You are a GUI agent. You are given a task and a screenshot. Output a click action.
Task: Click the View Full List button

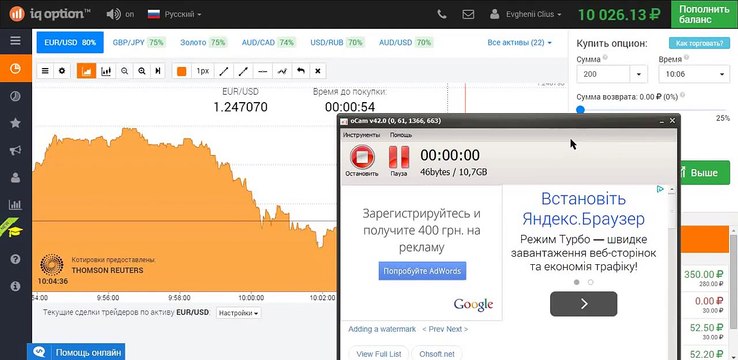coord(378,353)
